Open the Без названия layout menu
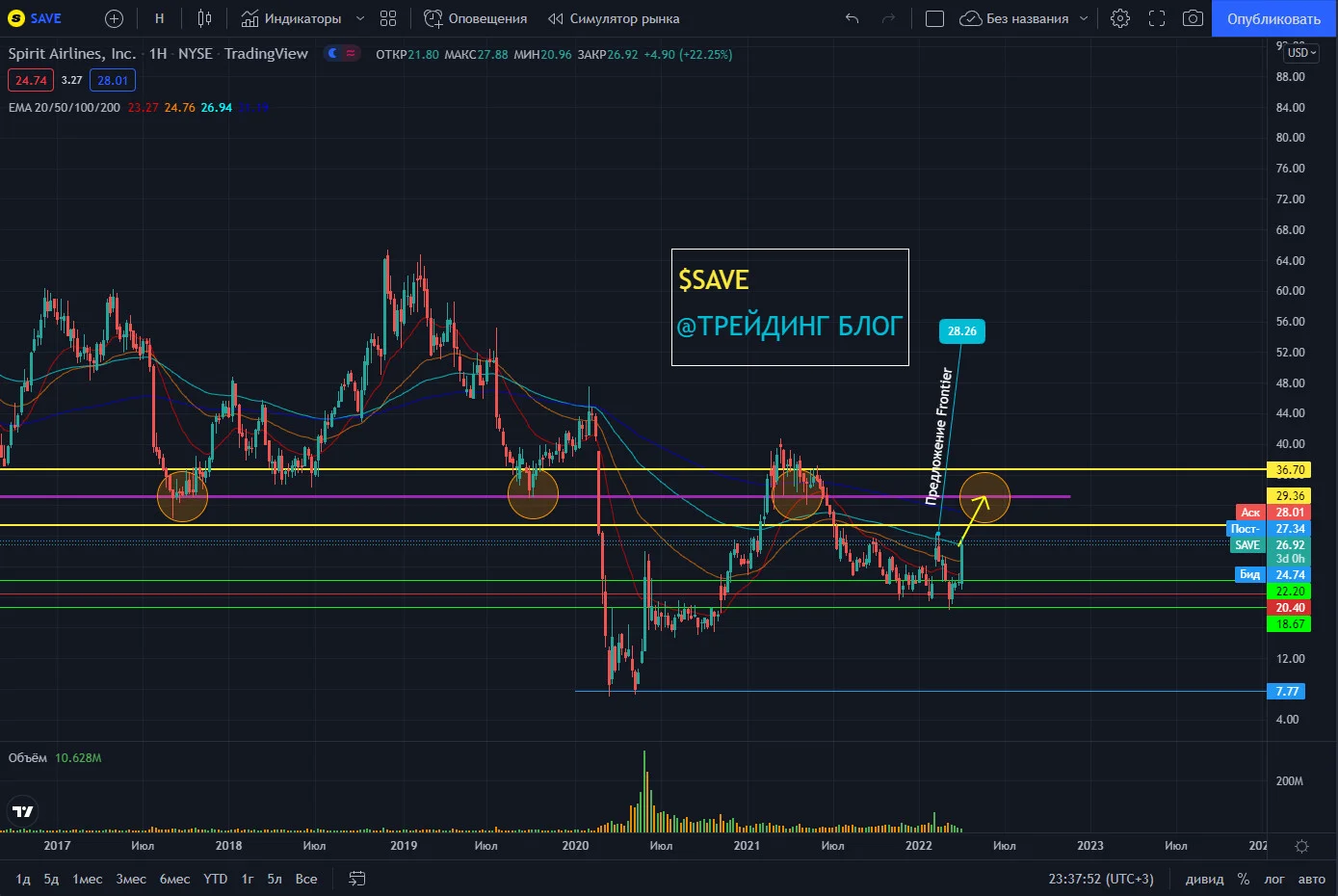The image size is (1338, 896). click(x=1024, y=18)
